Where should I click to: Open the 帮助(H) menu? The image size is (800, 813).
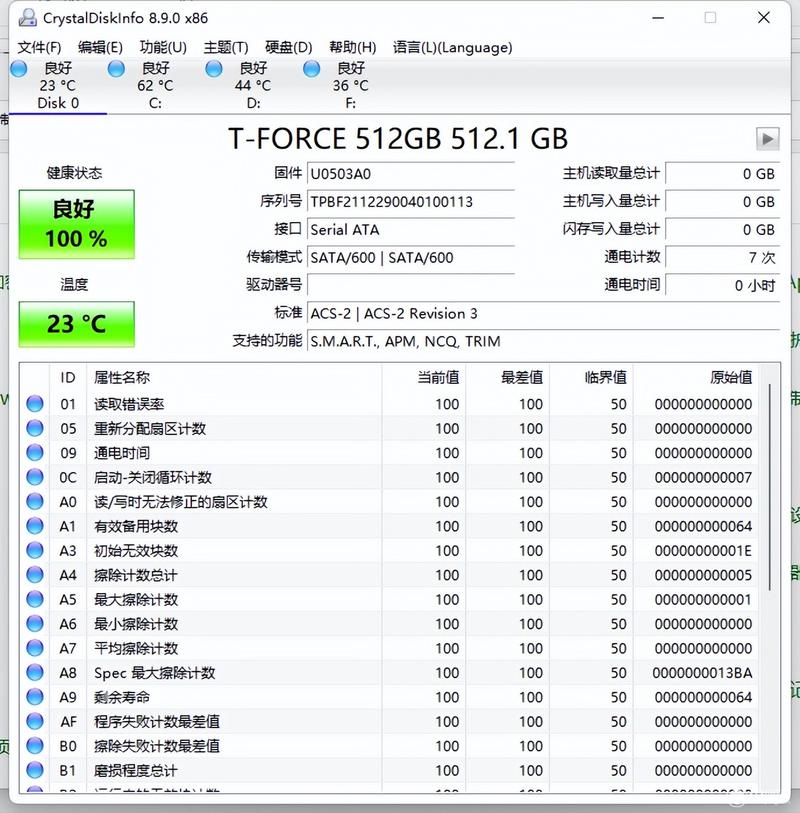click(353, 48)
